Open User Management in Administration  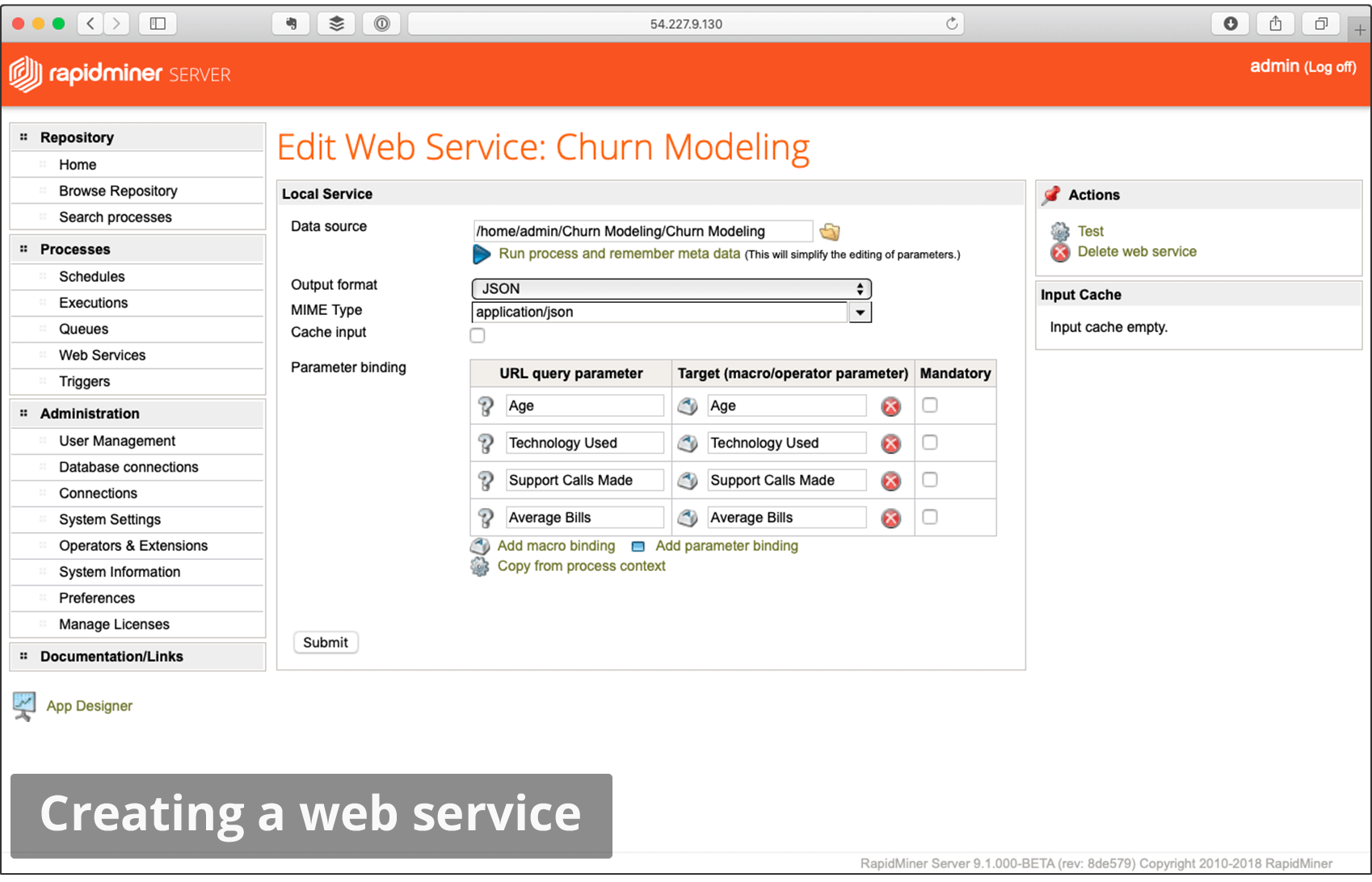[x=117, y=441]
